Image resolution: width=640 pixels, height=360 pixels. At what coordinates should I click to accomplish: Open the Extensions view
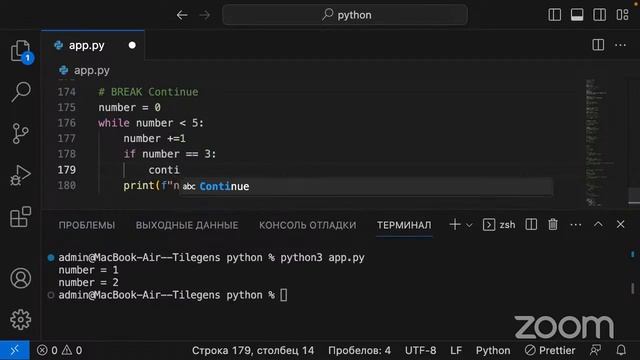tap(20, 216)
